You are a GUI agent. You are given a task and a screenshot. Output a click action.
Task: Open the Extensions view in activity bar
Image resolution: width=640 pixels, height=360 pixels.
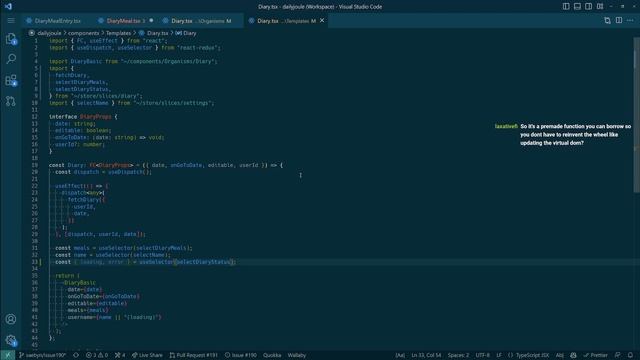[11, 80]
